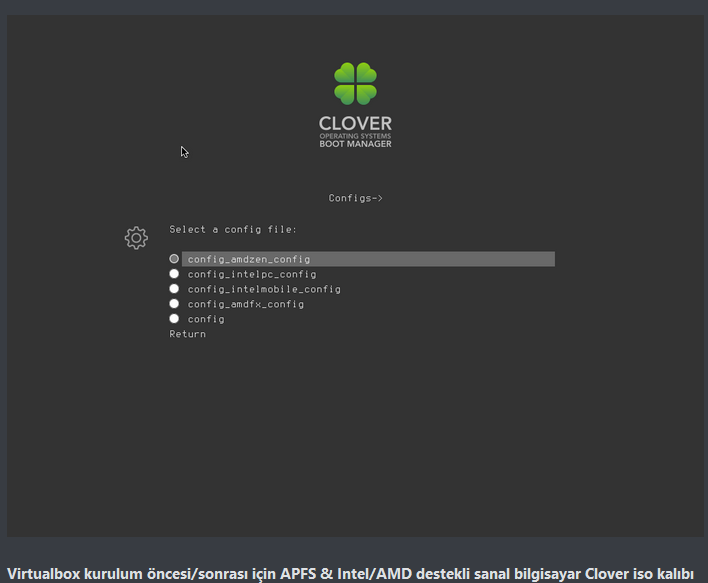Click the config_amdfx_config label text

point(246,304)
